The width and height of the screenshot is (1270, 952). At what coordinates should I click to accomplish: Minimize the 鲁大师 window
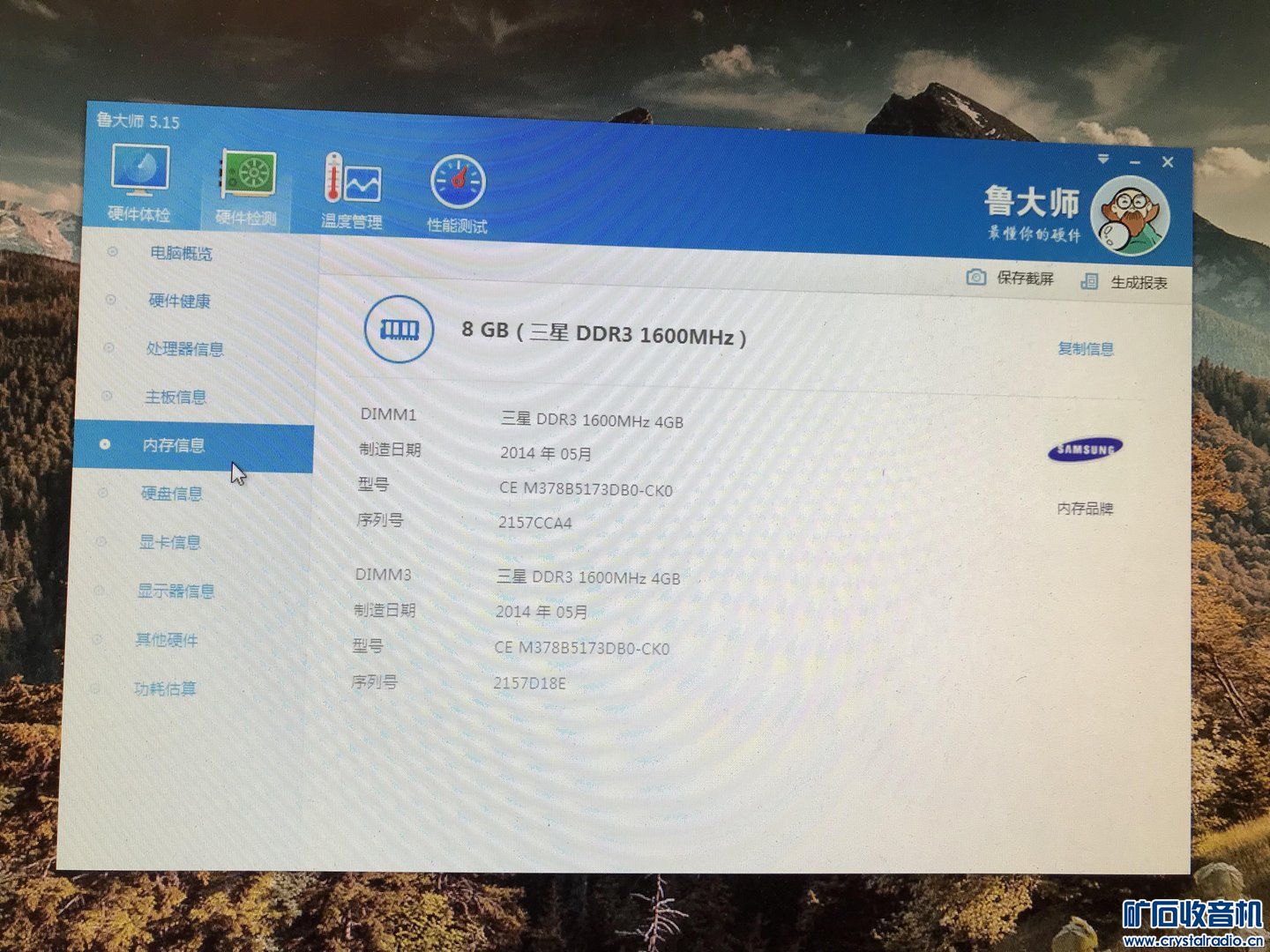click(x=1135, y=162)
